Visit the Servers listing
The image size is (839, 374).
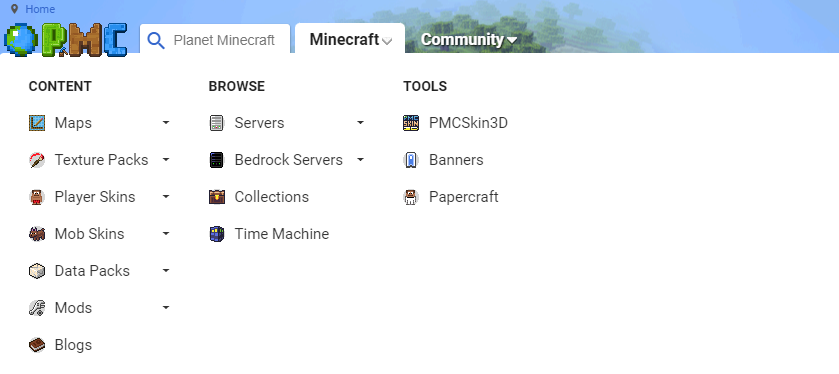(259, 123)
